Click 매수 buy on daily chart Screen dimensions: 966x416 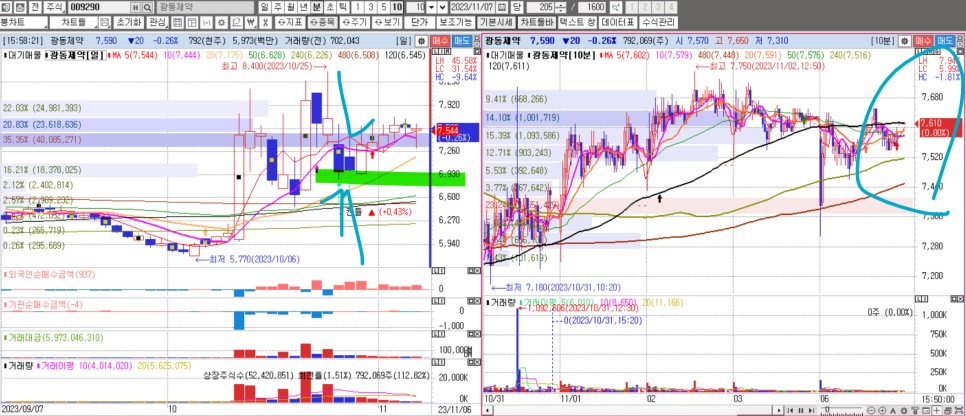440,41
